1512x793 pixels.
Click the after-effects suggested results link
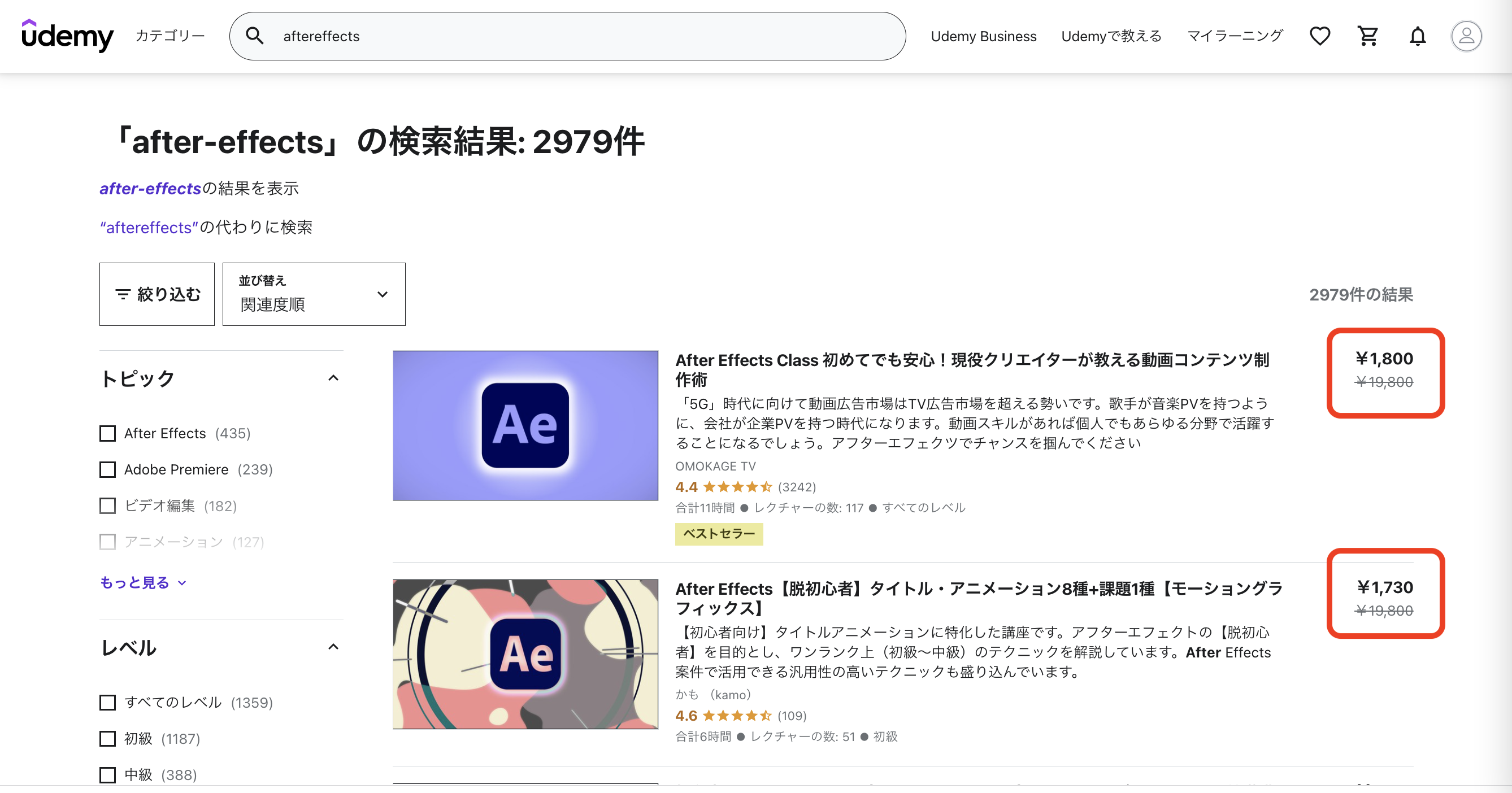coord(150,188)
